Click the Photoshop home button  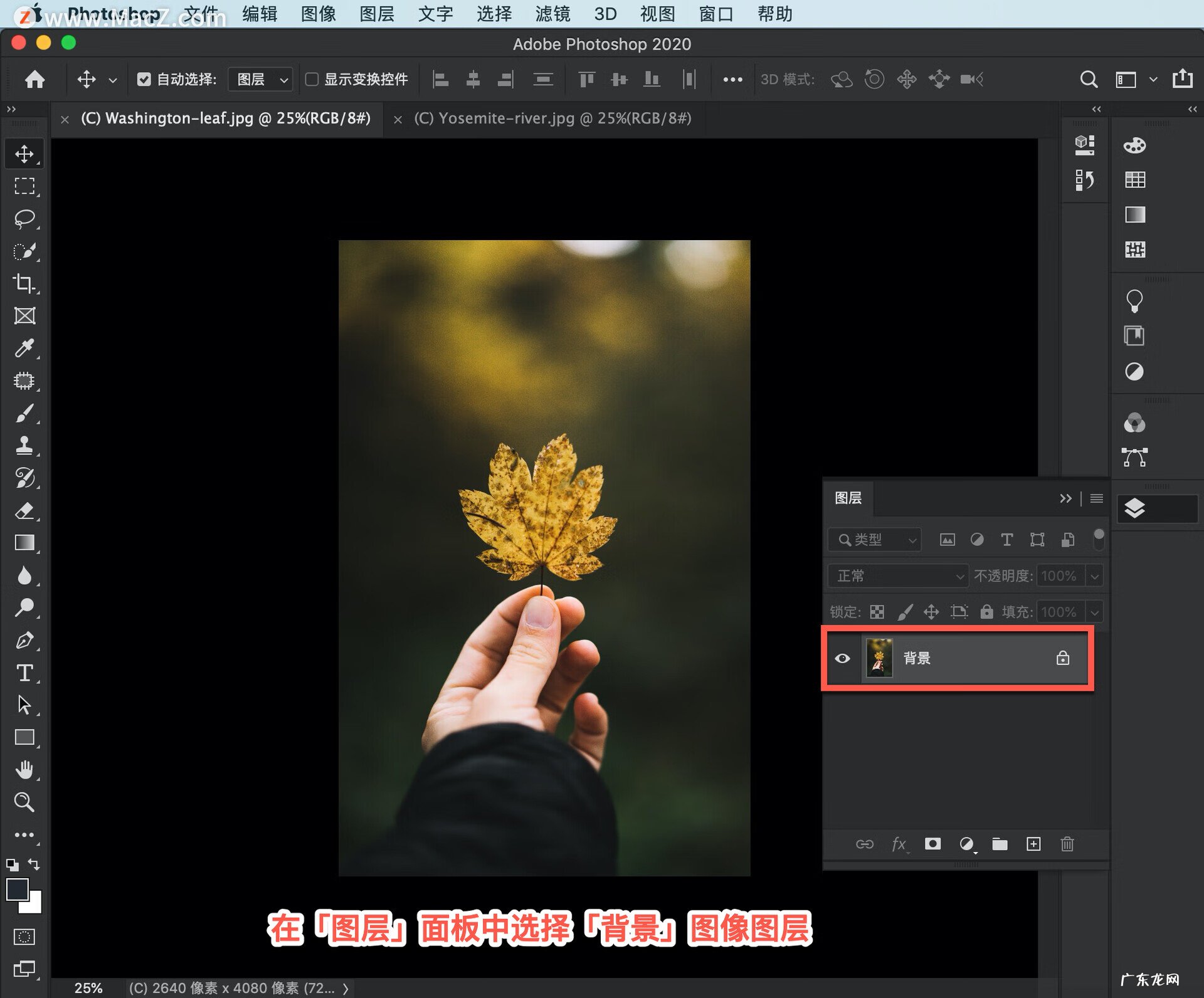click(34, 79)
